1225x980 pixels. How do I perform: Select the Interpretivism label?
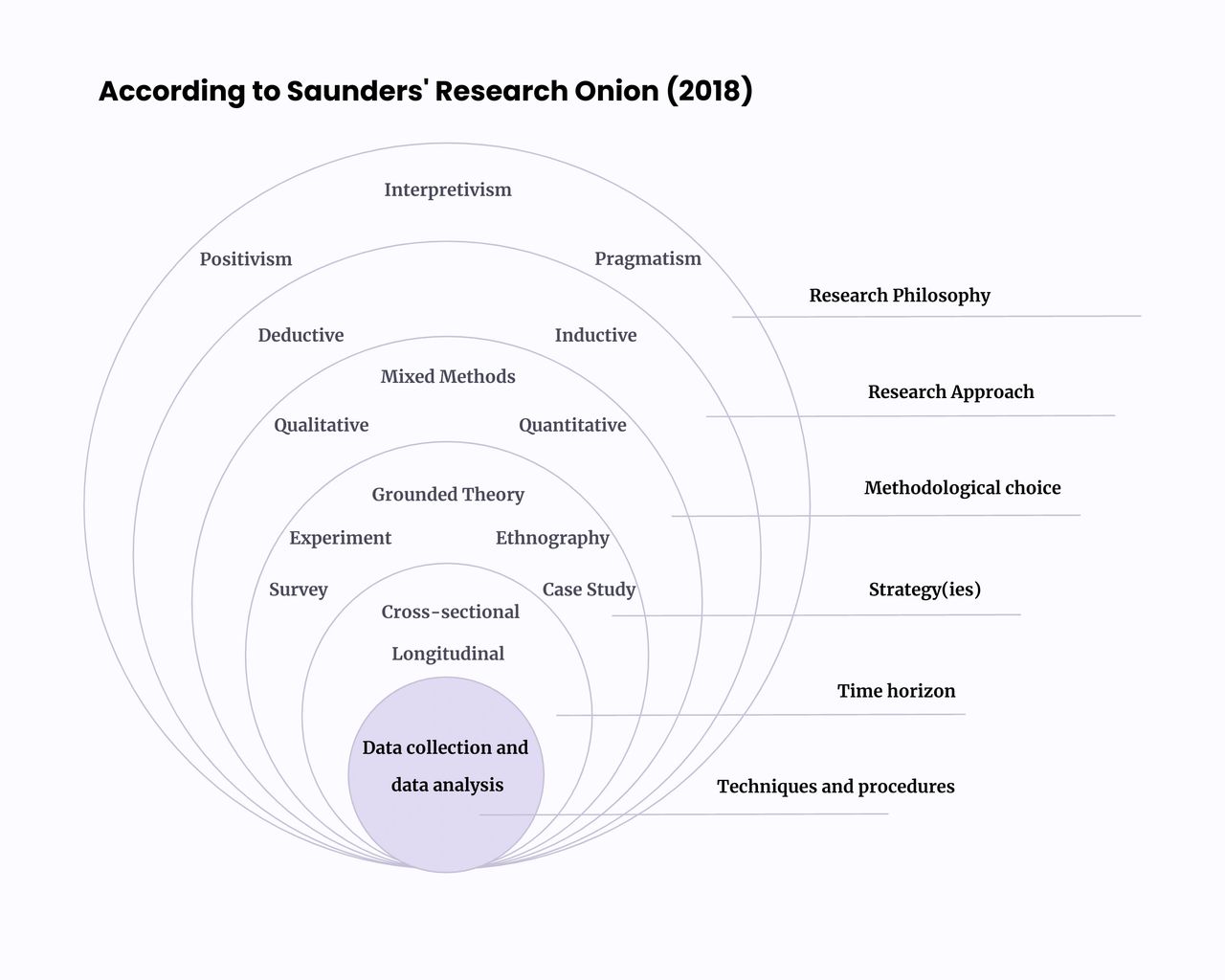[x=447, y=189]
